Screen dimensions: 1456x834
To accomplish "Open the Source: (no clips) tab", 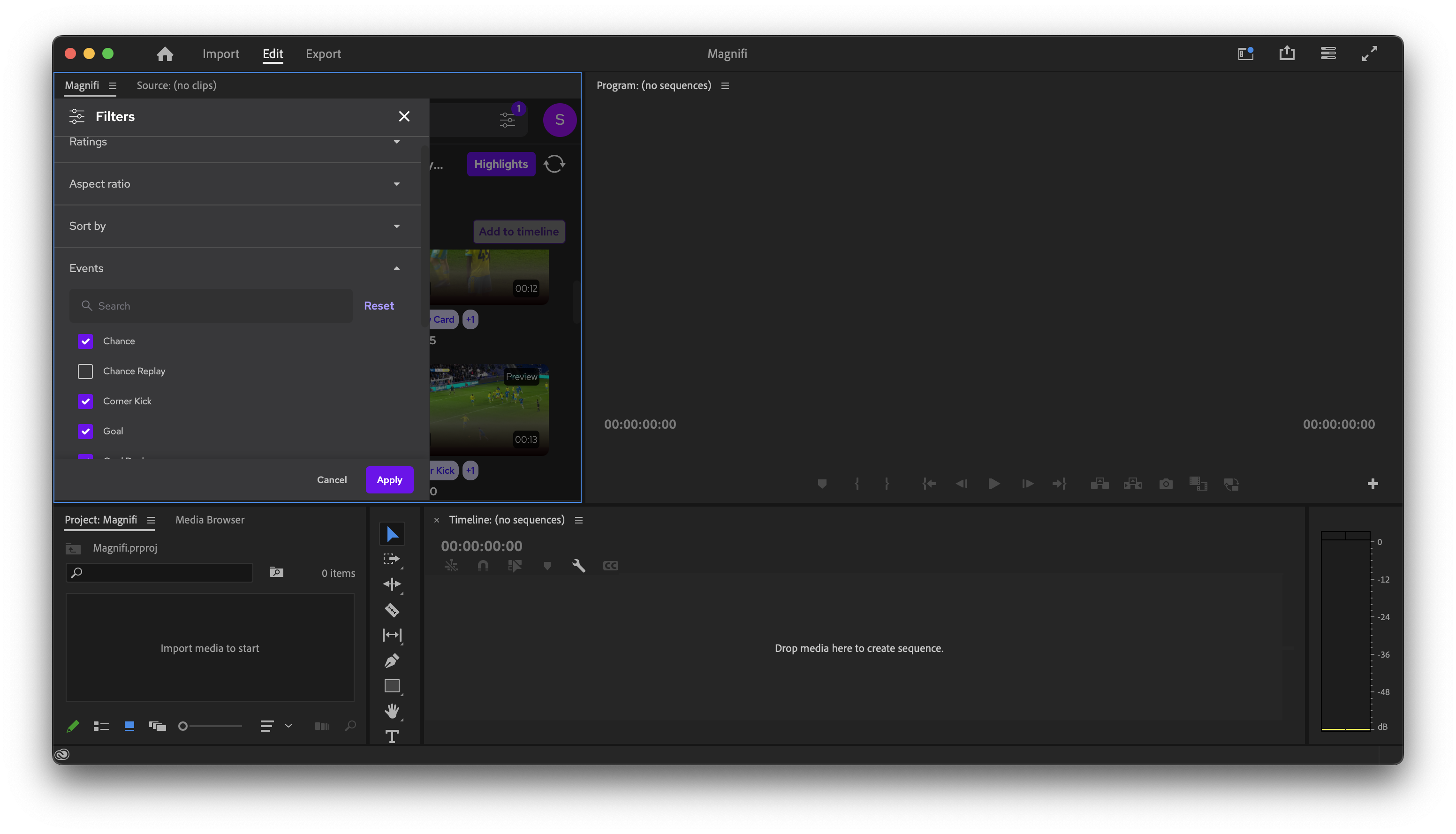I will coord(176,85).
